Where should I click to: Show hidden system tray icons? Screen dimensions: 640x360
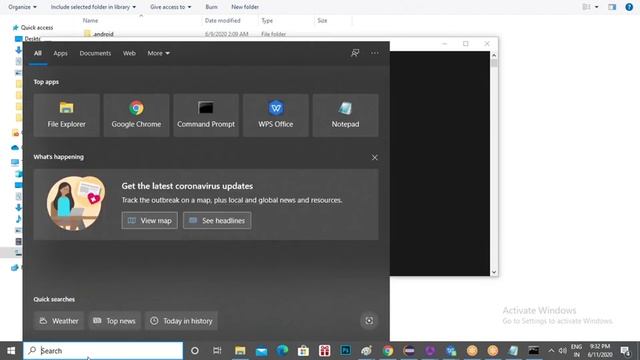(x=551, y=351)
